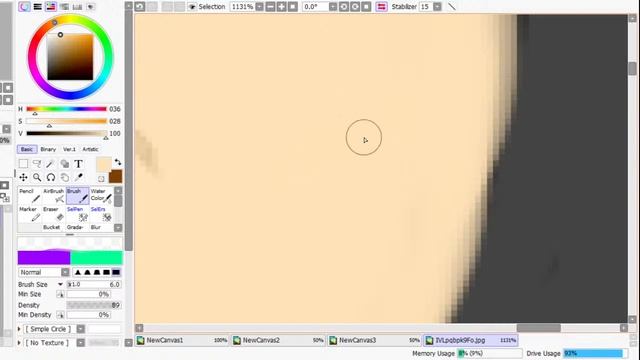Choose the Eraser tool
This screenshot has width=640, height=360.
coord(54,214)
